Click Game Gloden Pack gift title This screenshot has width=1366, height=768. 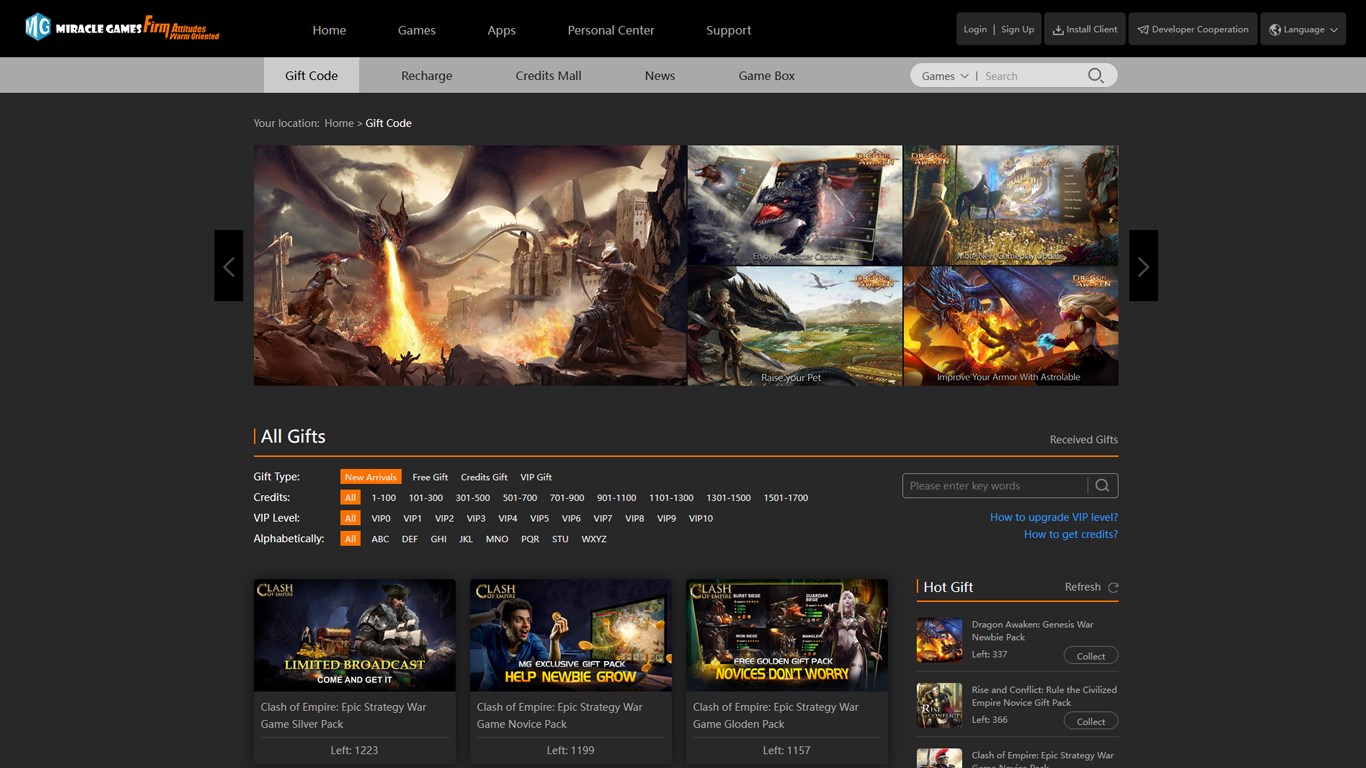pos(775,715)
